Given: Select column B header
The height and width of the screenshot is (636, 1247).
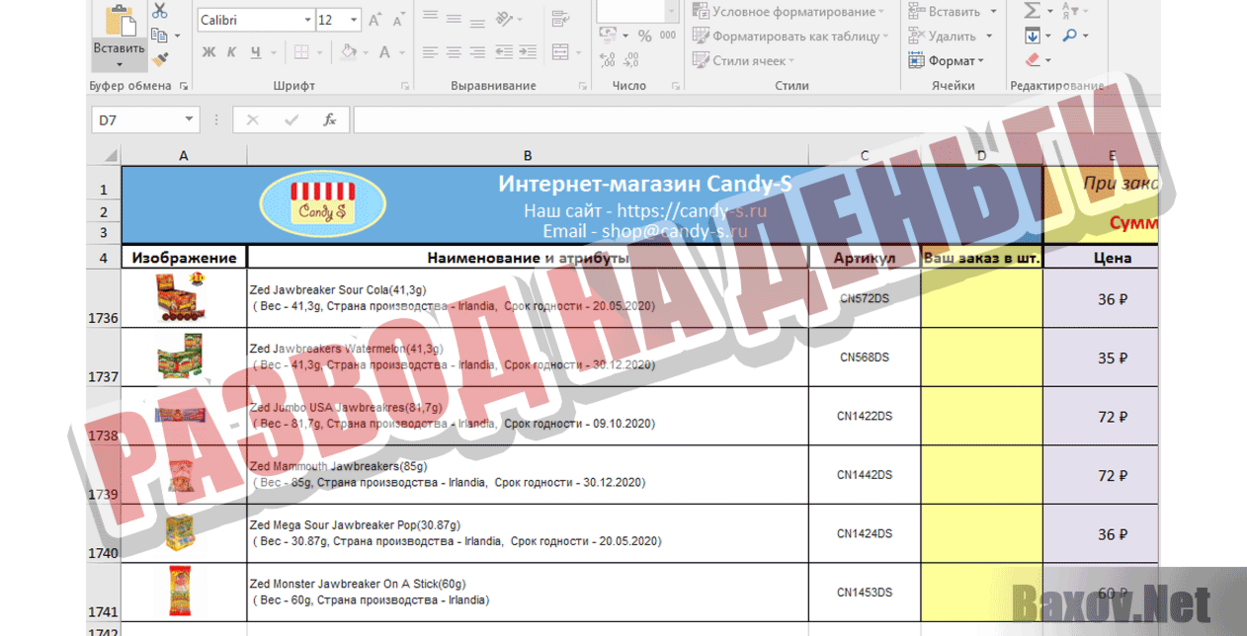Looking at the screenshot, I should [x=527, y=155].
